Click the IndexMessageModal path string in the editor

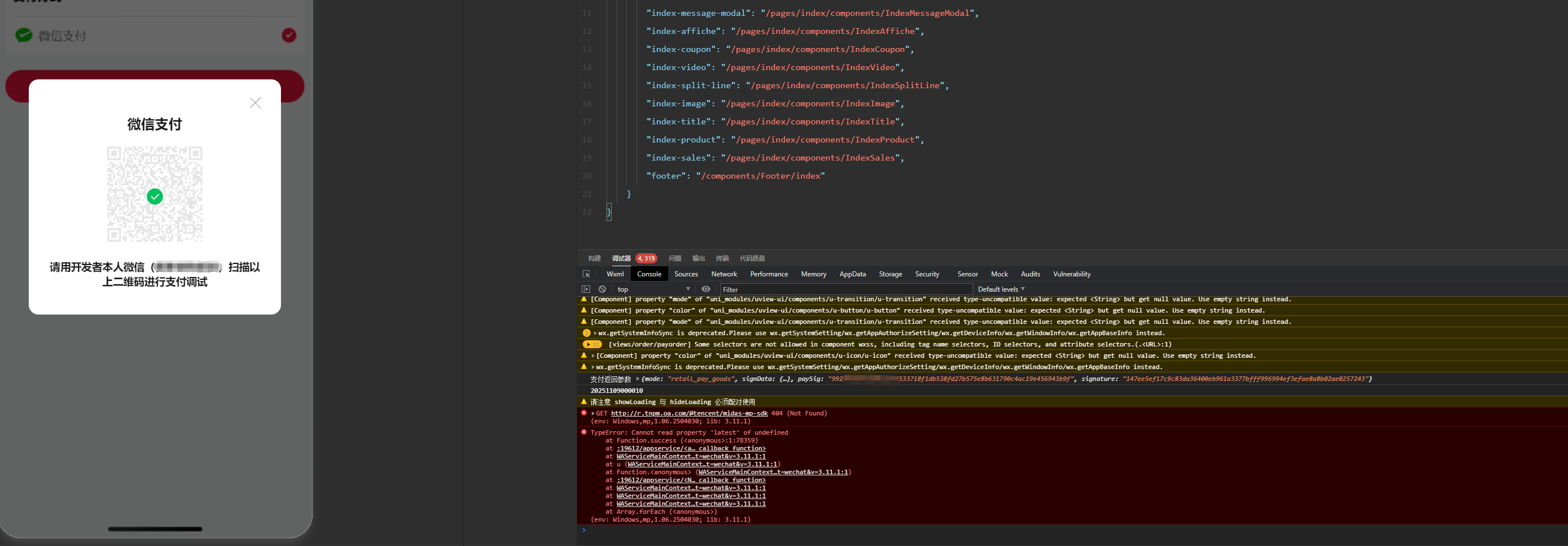pos(867,14)
